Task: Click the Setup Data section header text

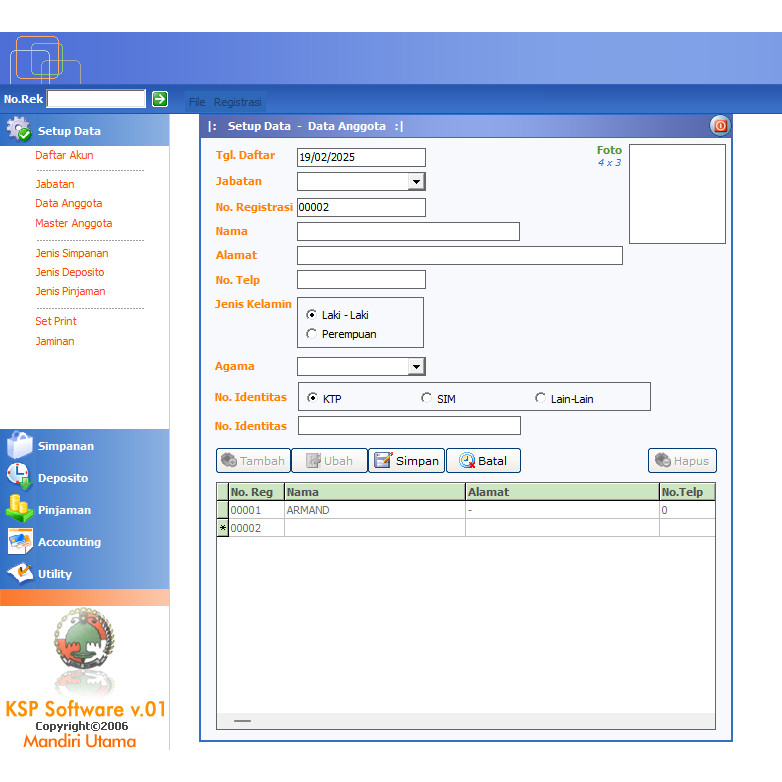Action: coord(69,131)
